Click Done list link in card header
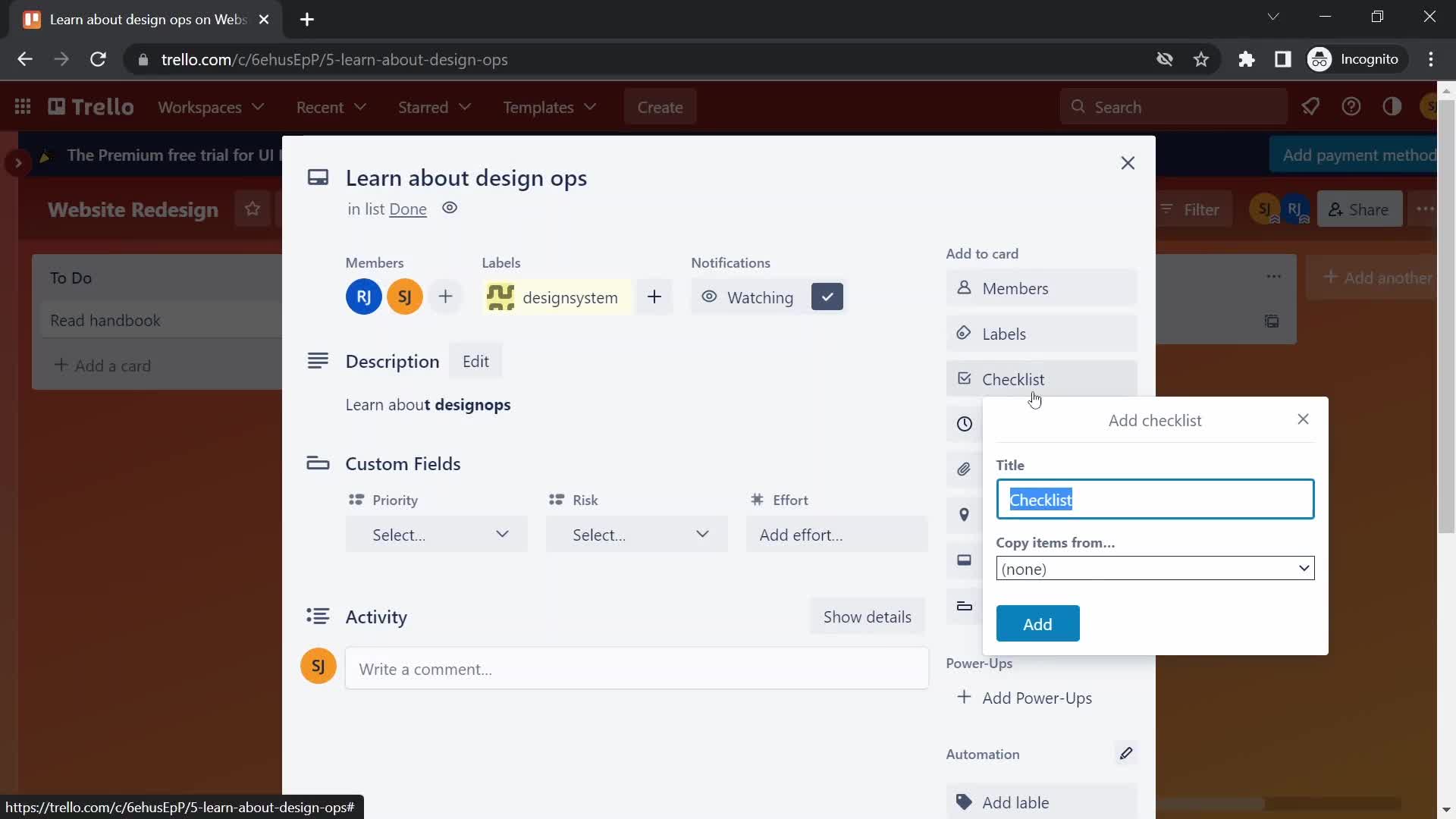This screenshot has height=819, width=1456. point(408,208)
